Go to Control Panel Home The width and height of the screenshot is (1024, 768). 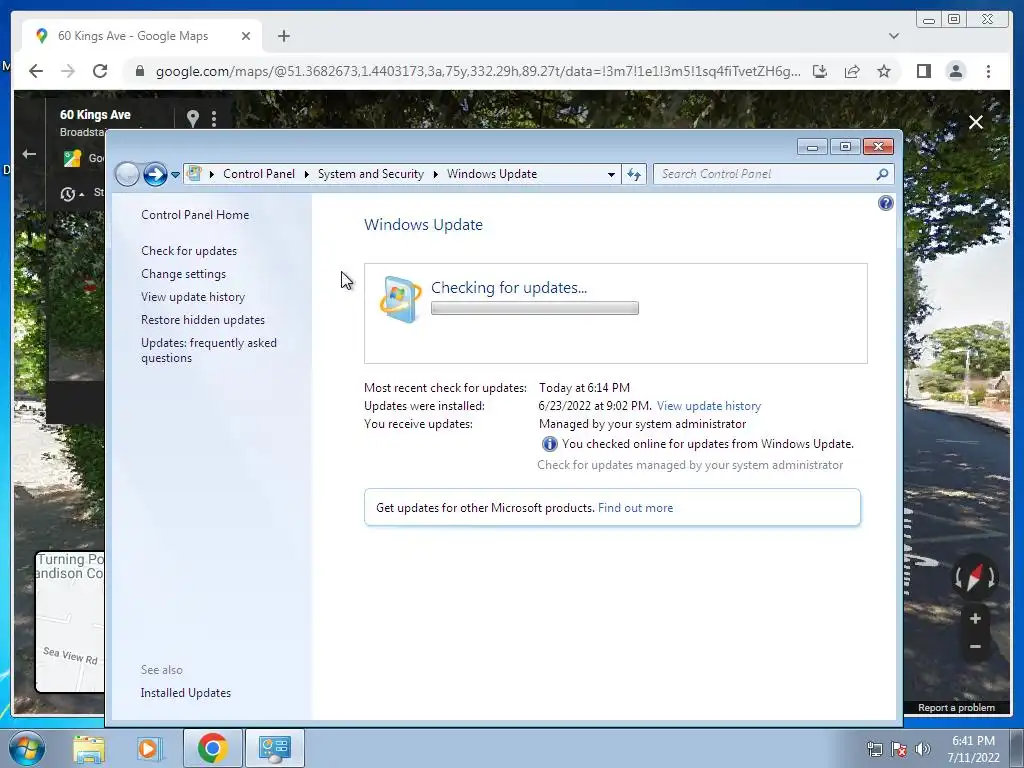[195, 215]
